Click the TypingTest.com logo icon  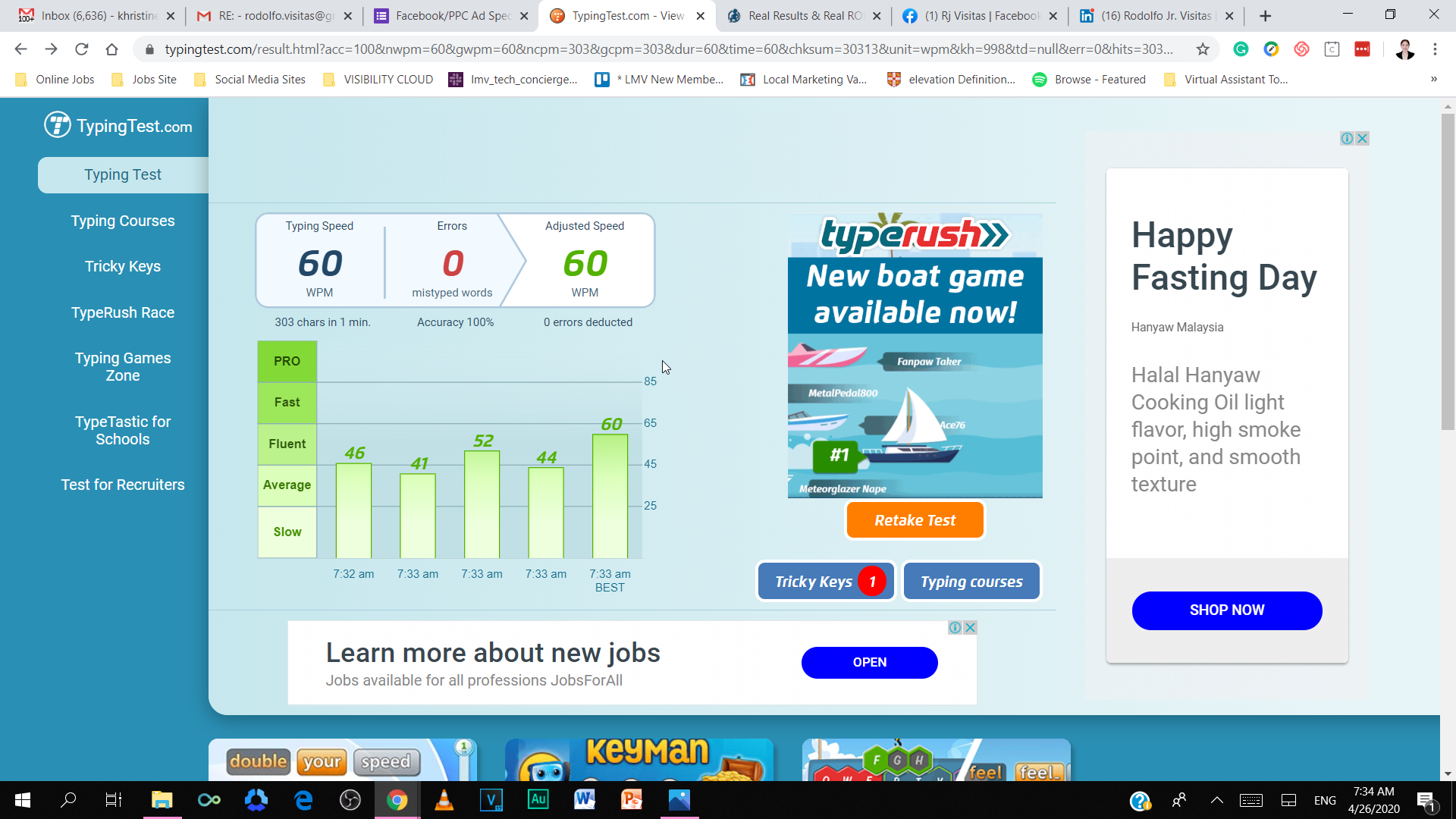coord(57,125)
